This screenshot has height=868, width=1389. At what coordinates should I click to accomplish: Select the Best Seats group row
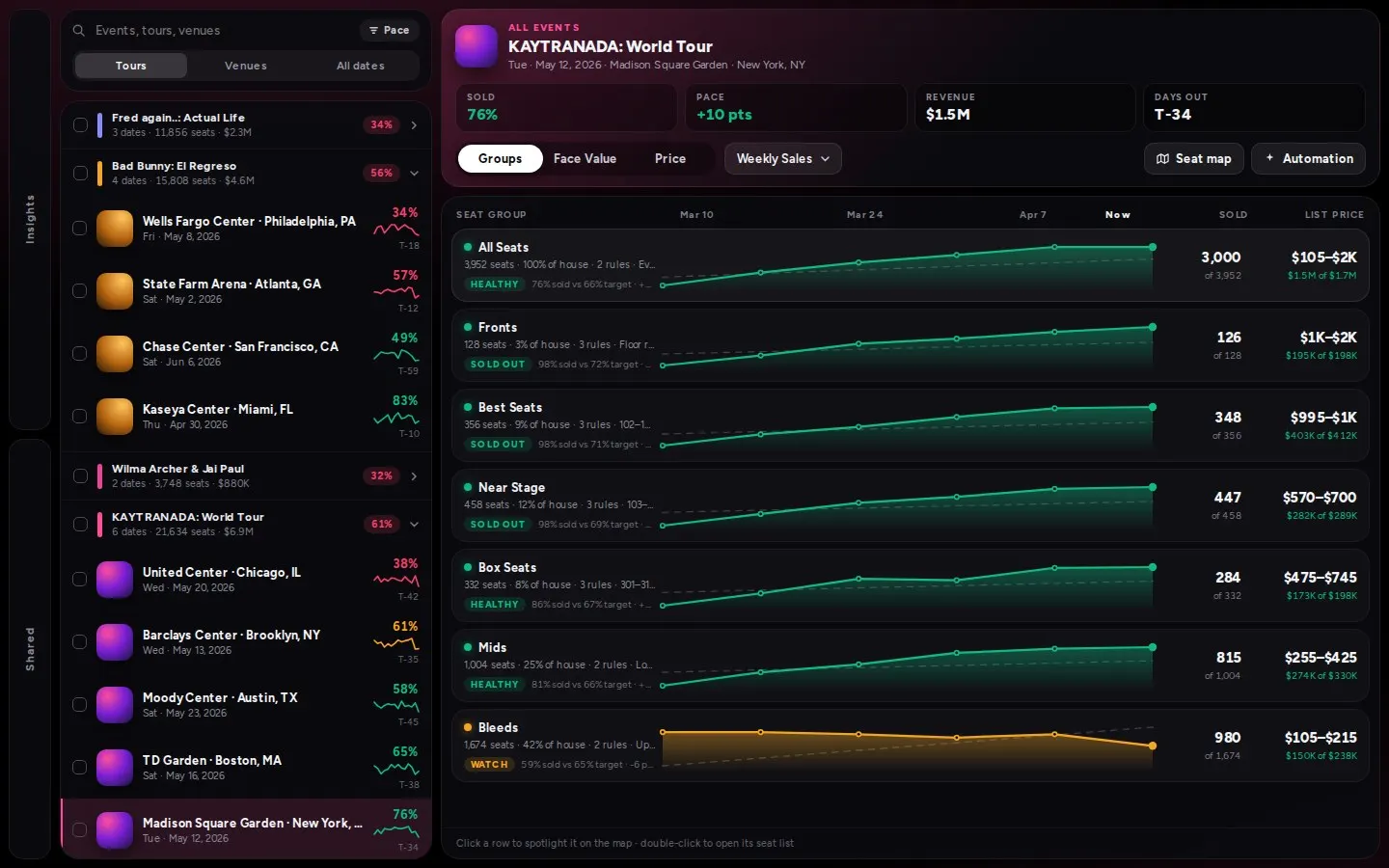point(911,425)
